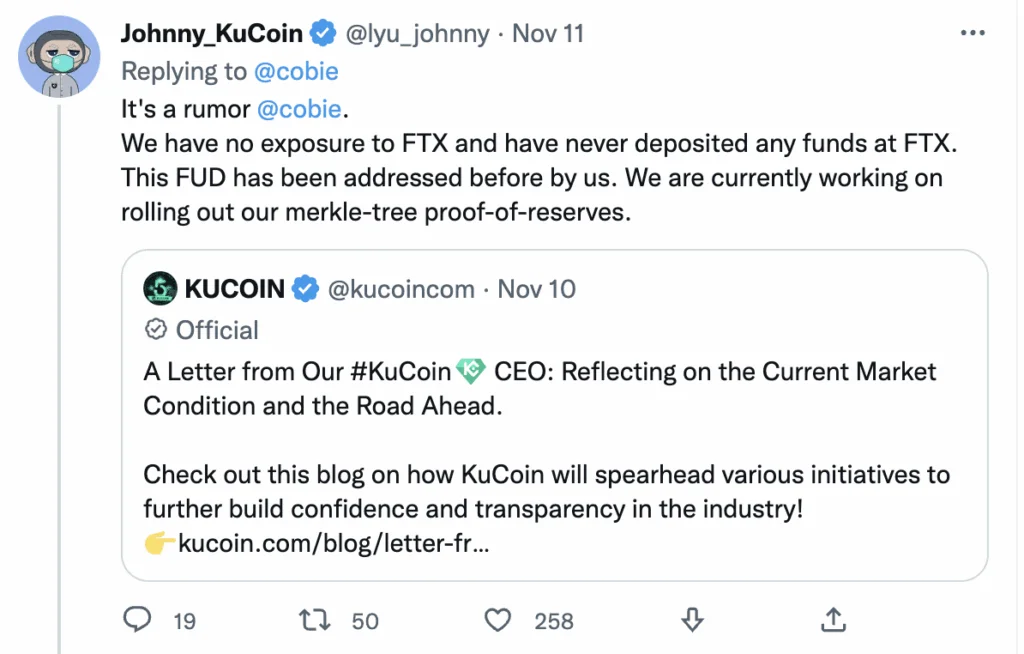The width and height of the screenshot is (1024, 654).
Task: Click the Nov 11 timestamp
Action: coord(548,32)
